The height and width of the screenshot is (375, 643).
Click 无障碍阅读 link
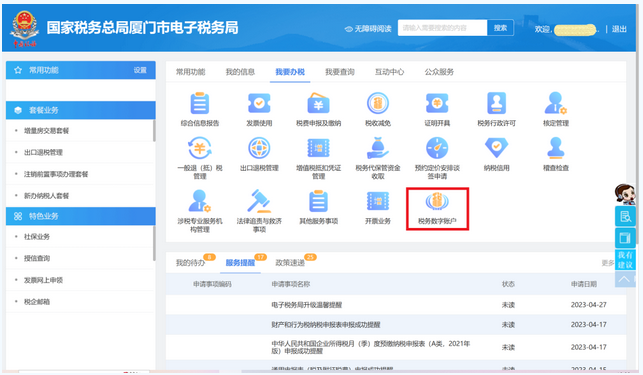click(x=368, y=29)
